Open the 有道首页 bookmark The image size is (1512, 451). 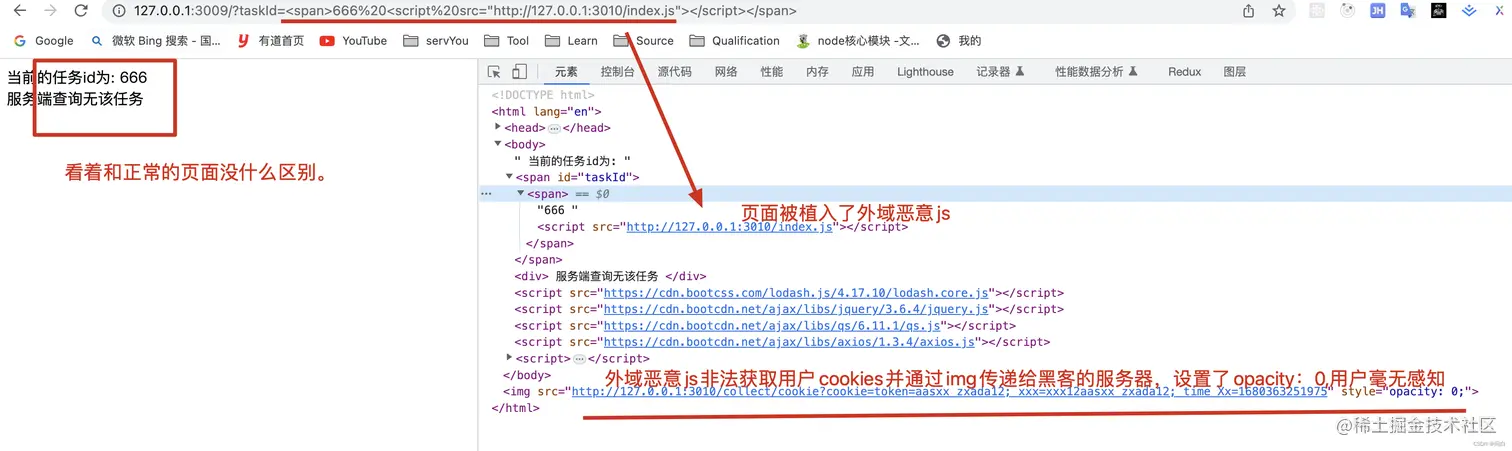click(270, 41)
